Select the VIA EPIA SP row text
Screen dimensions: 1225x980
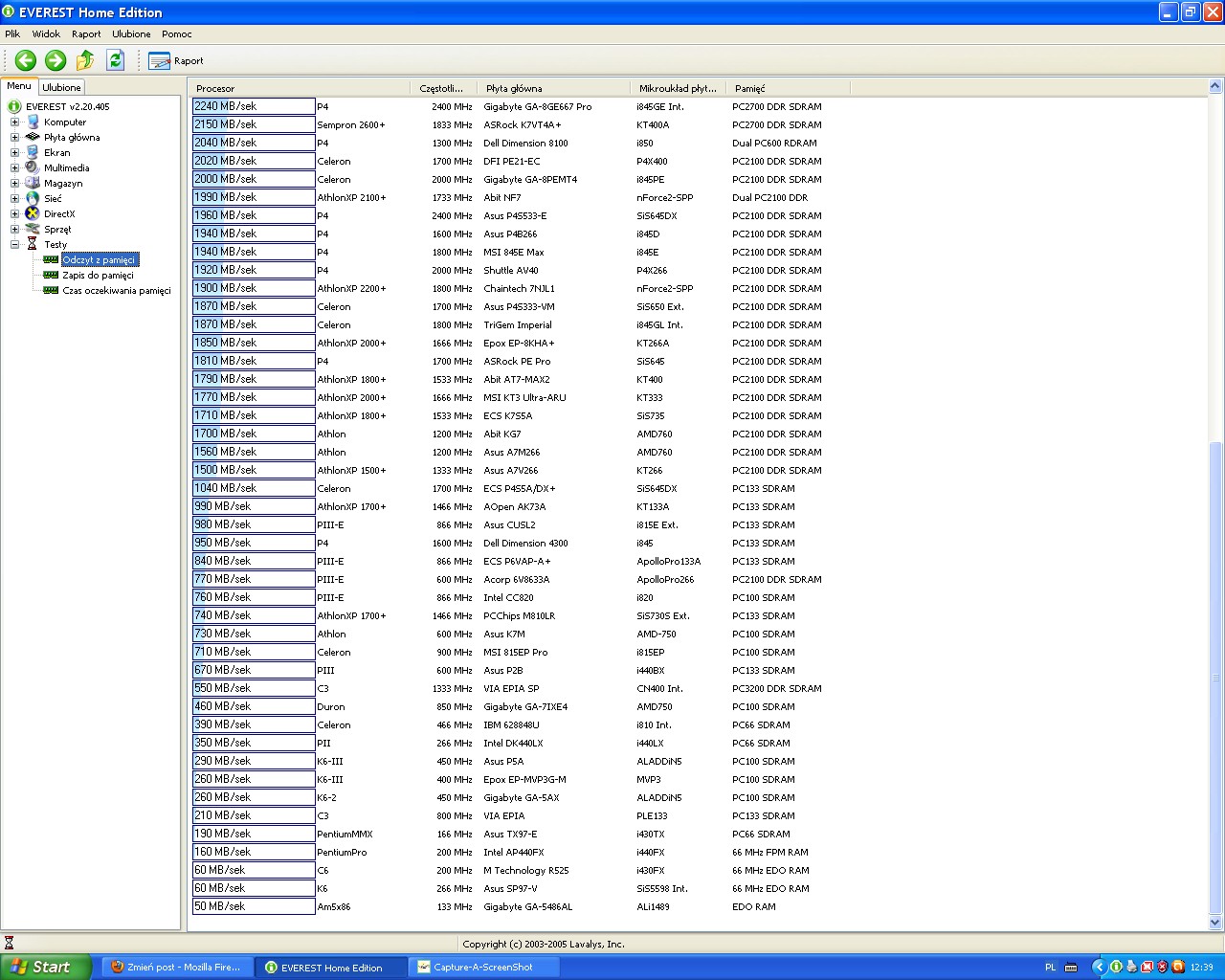tap(511, 688)
